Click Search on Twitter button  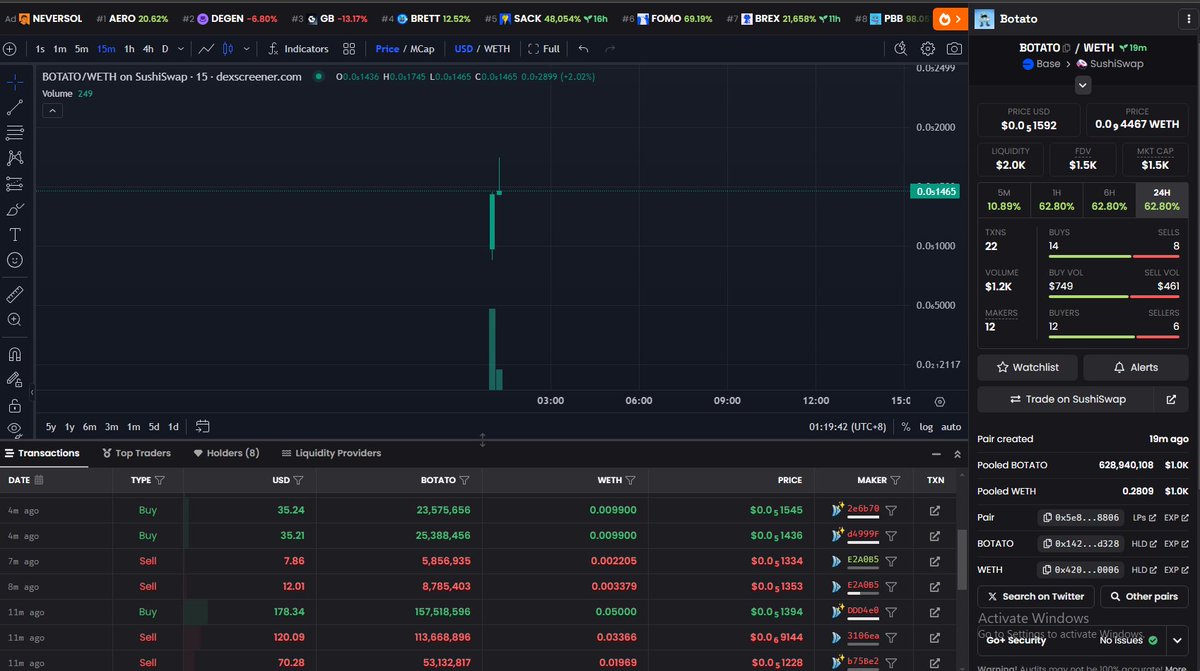tap(1035, 596)
